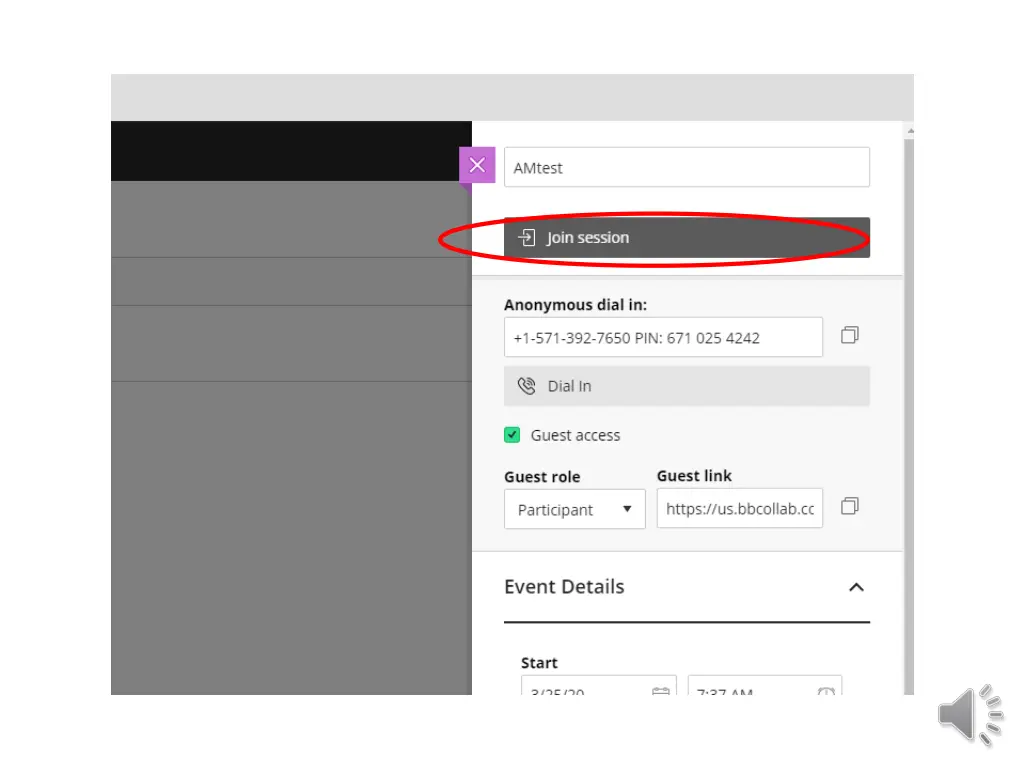The width and height of the screenshot is (1024, 768).
Task: Click the panel vertical scrollbar
Action: click(x=908, y=416)
